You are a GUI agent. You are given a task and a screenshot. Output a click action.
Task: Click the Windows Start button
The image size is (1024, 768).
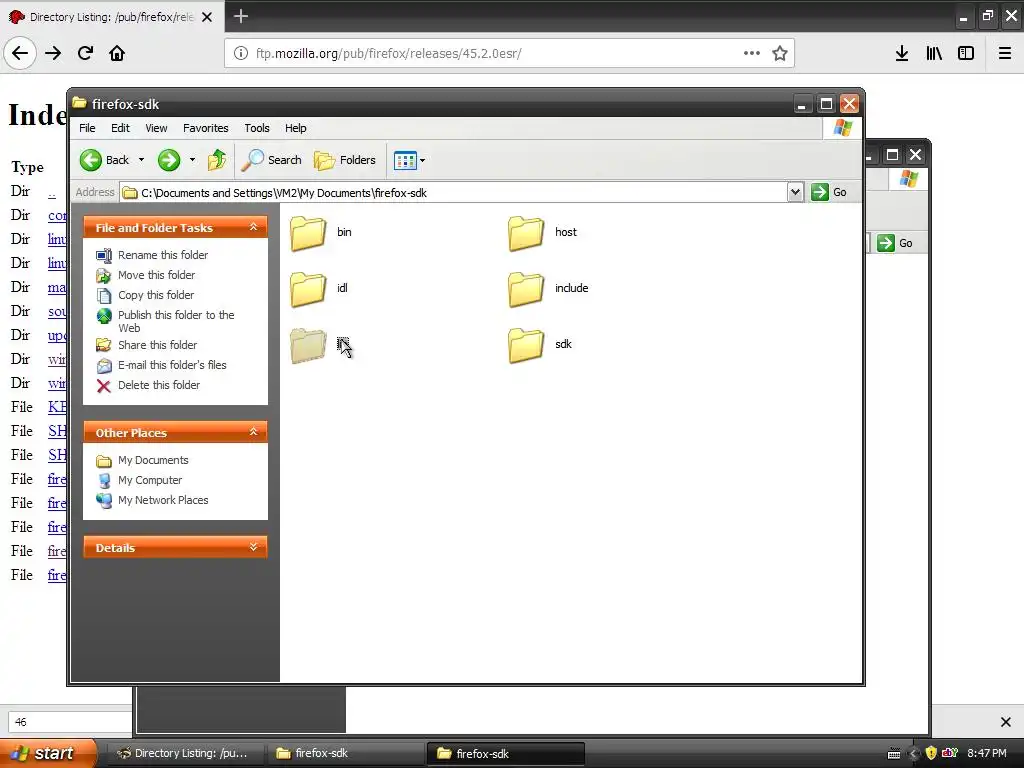click(48, 753)
